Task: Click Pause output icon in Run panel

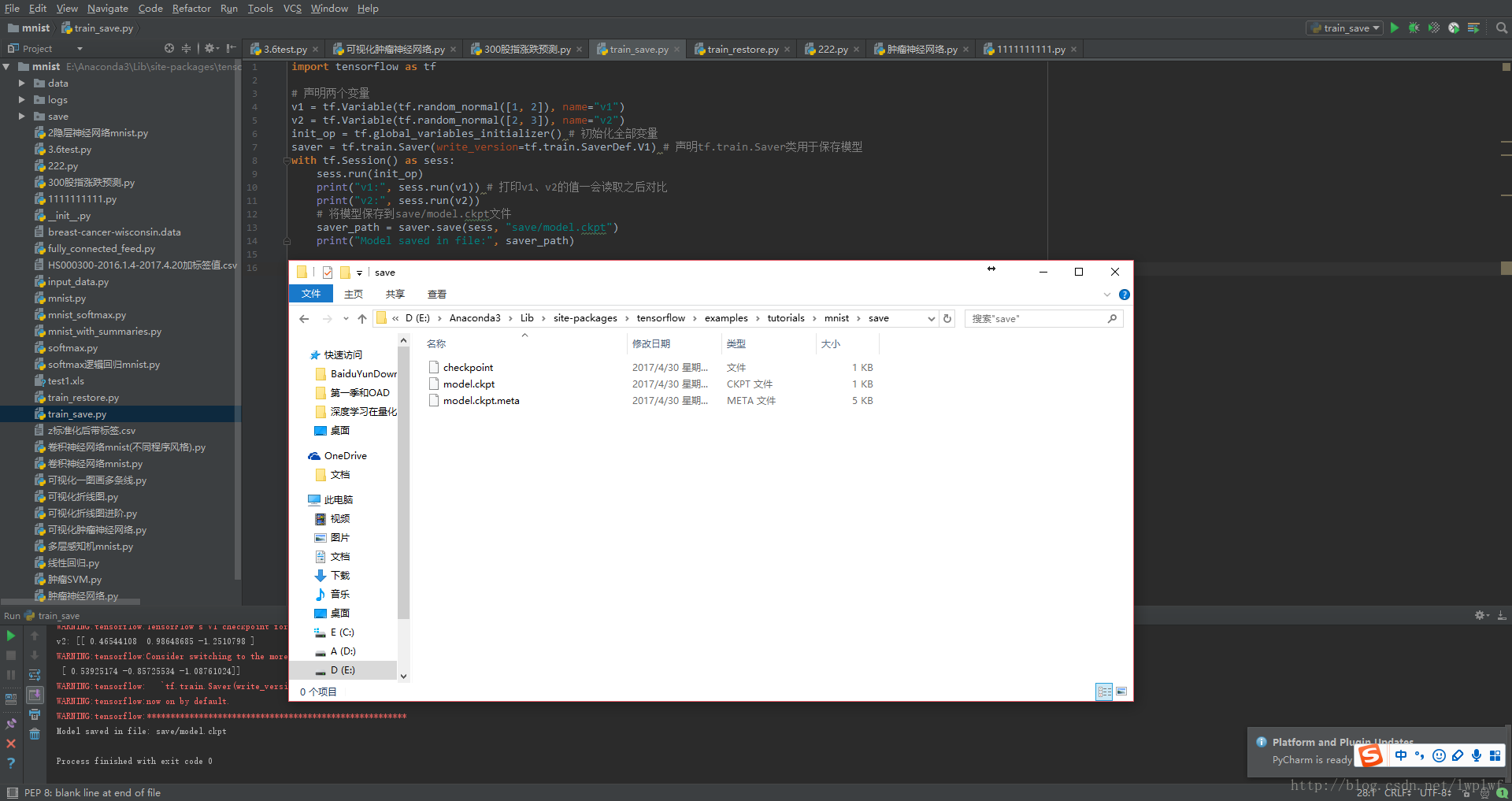Action: (x=11, y=675)
